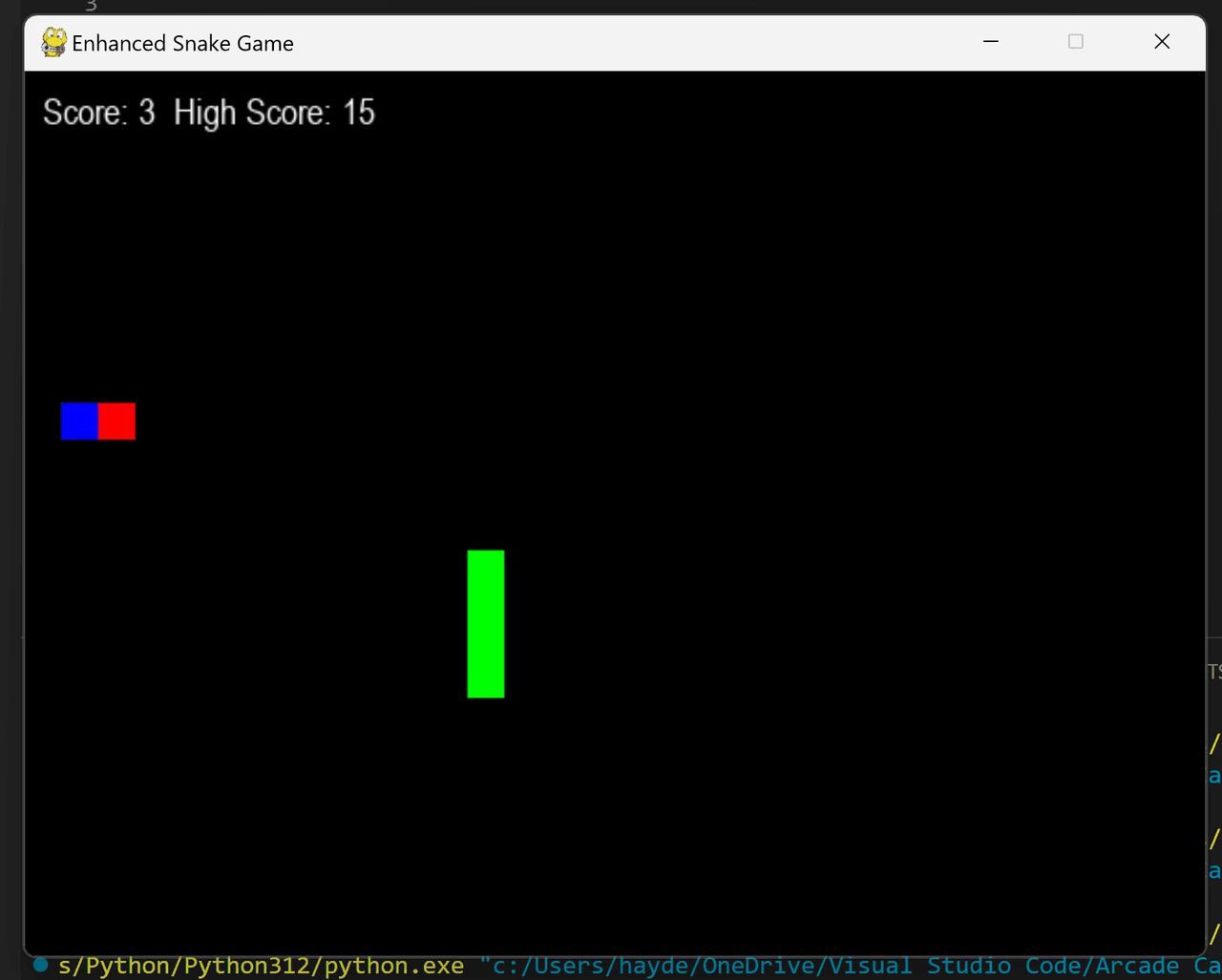
Task: Click the red food square
Action: 116,421
